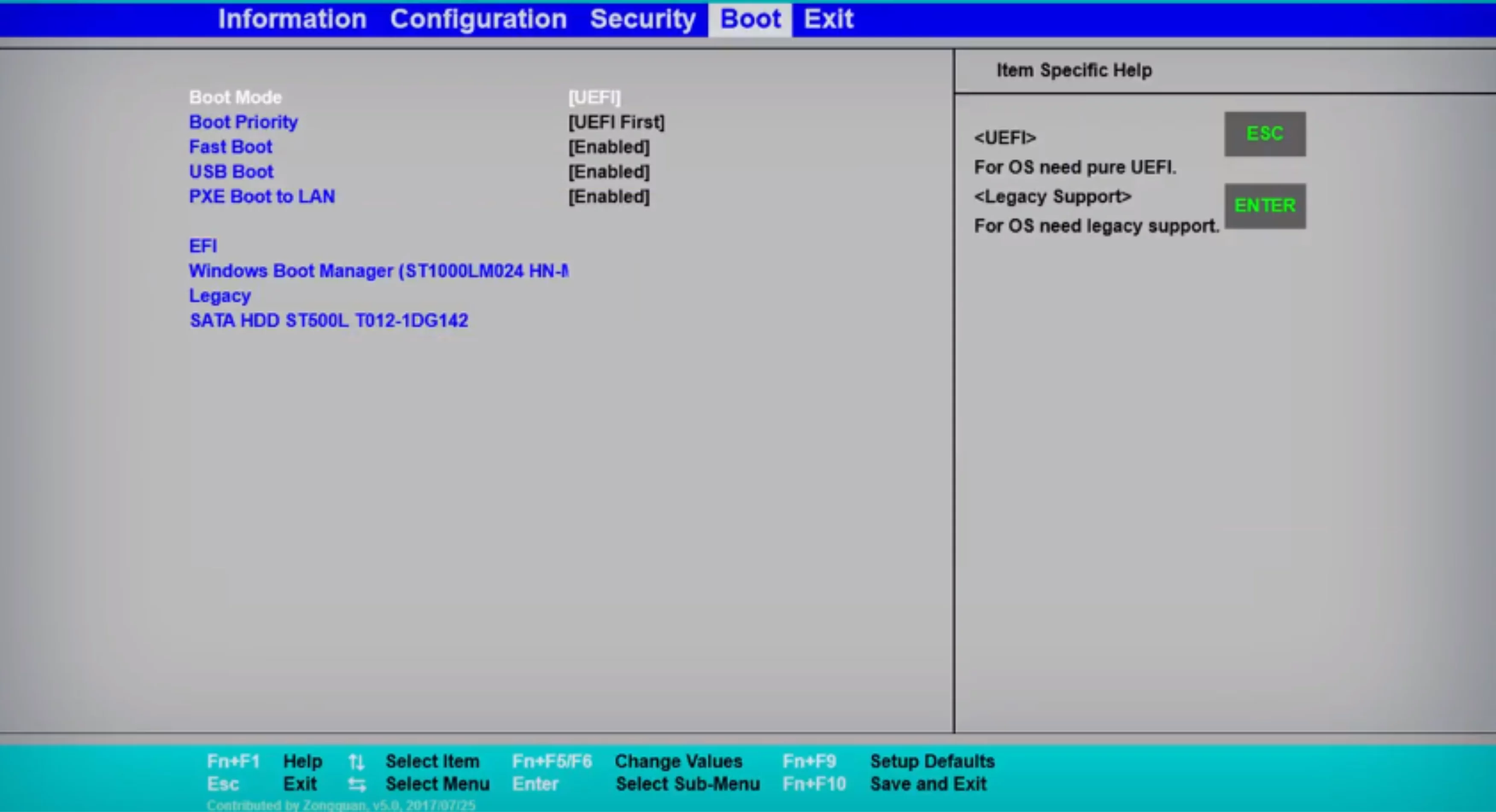The image size is (1496, 812).
Task: Select the Boot Mode setting
Action: pyautogui.click(x=235, y=97)
